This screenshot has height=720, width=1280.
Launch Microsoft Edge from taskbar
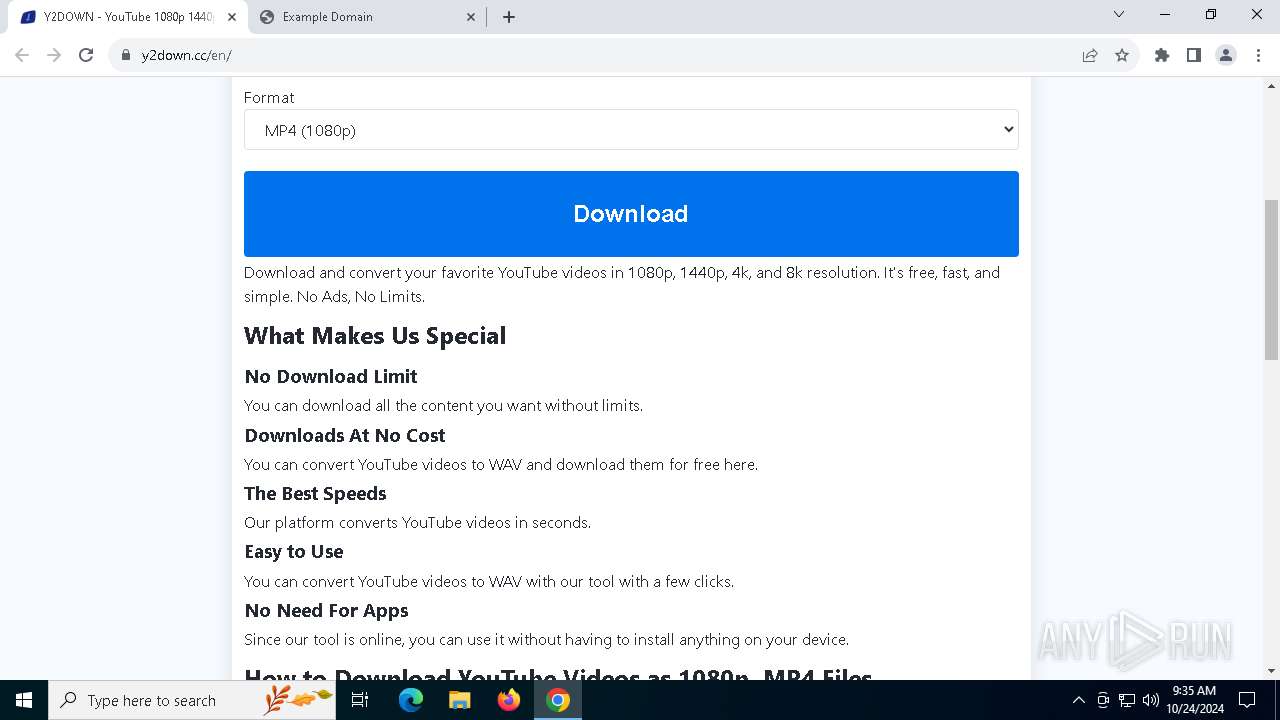point(411,700)
